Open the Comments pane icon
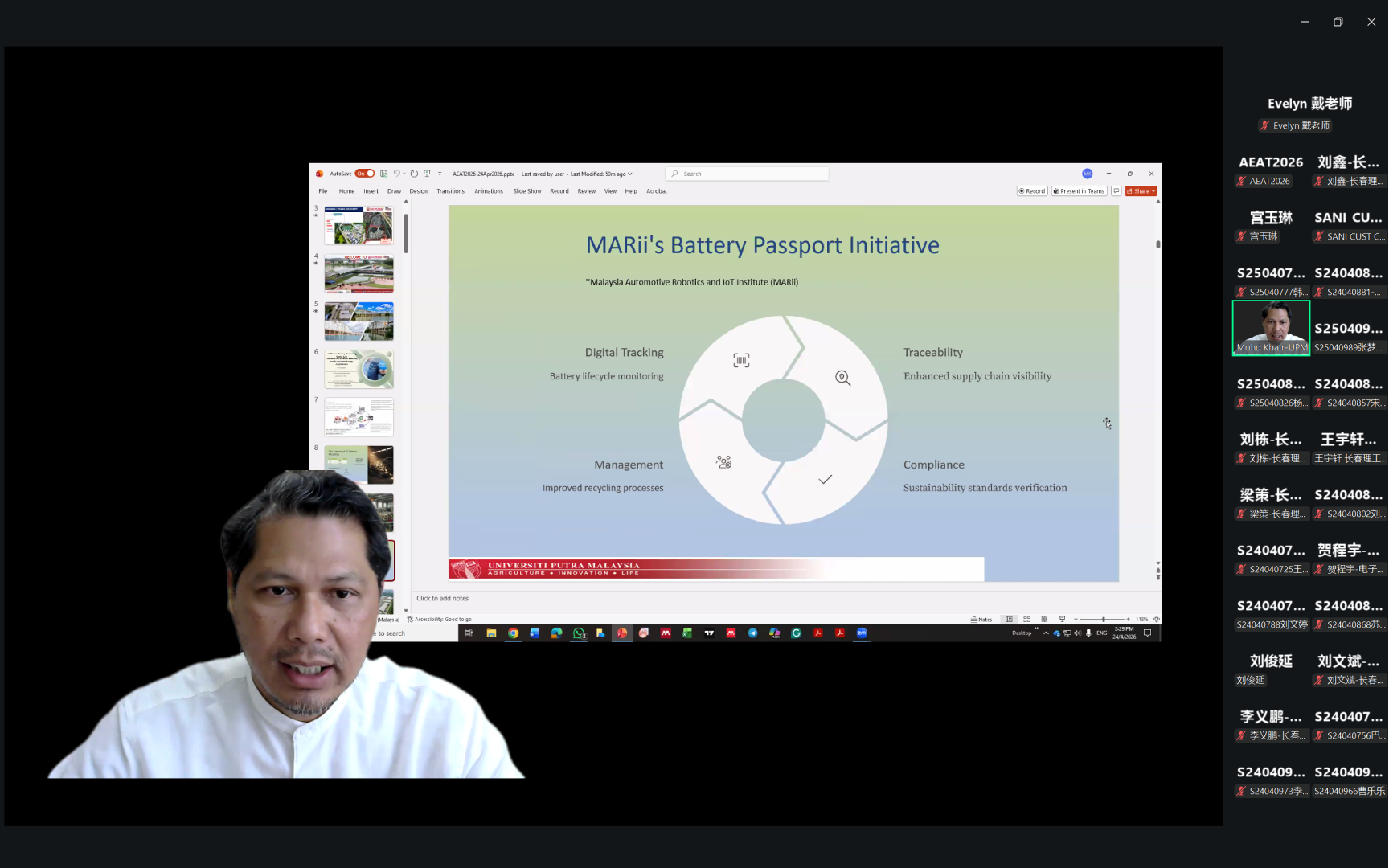This screenshot has height=868, width=1389. 1116,191
